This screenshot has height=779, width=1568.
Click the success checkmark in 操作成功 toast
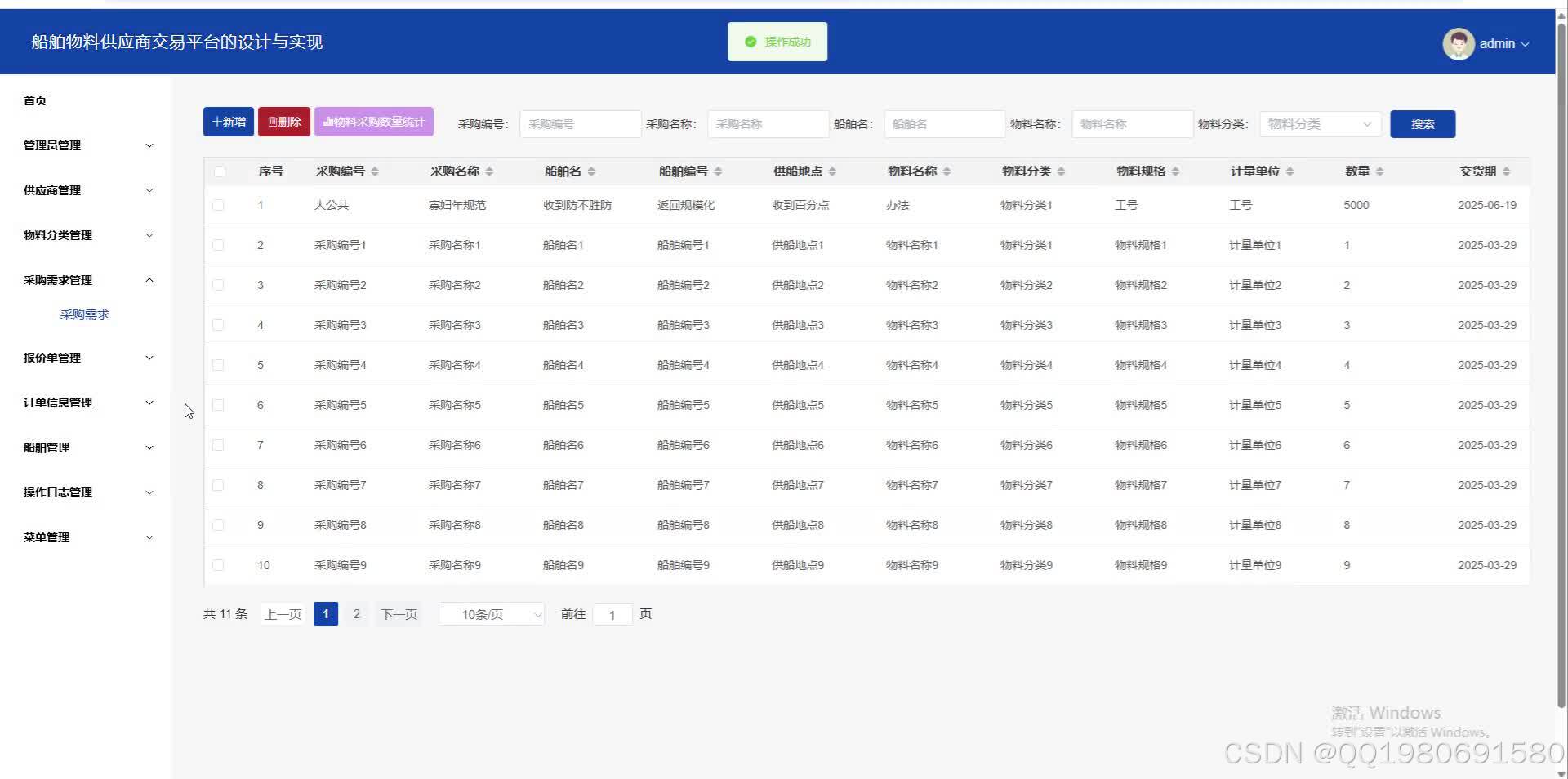pyautogui.click(x=751, y=42)
